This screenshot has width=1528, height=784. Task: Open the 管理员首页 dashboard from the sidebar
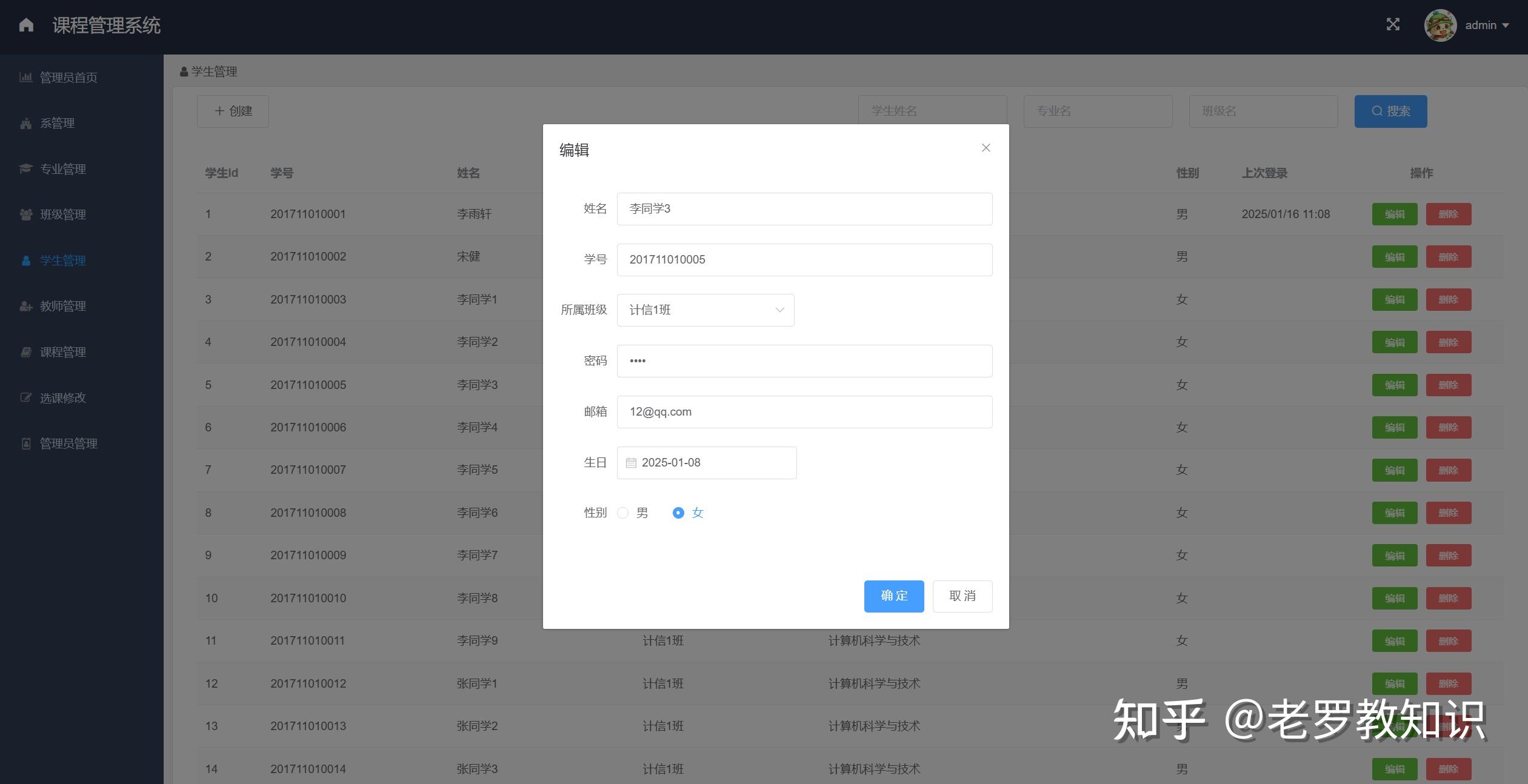(68, 77)
